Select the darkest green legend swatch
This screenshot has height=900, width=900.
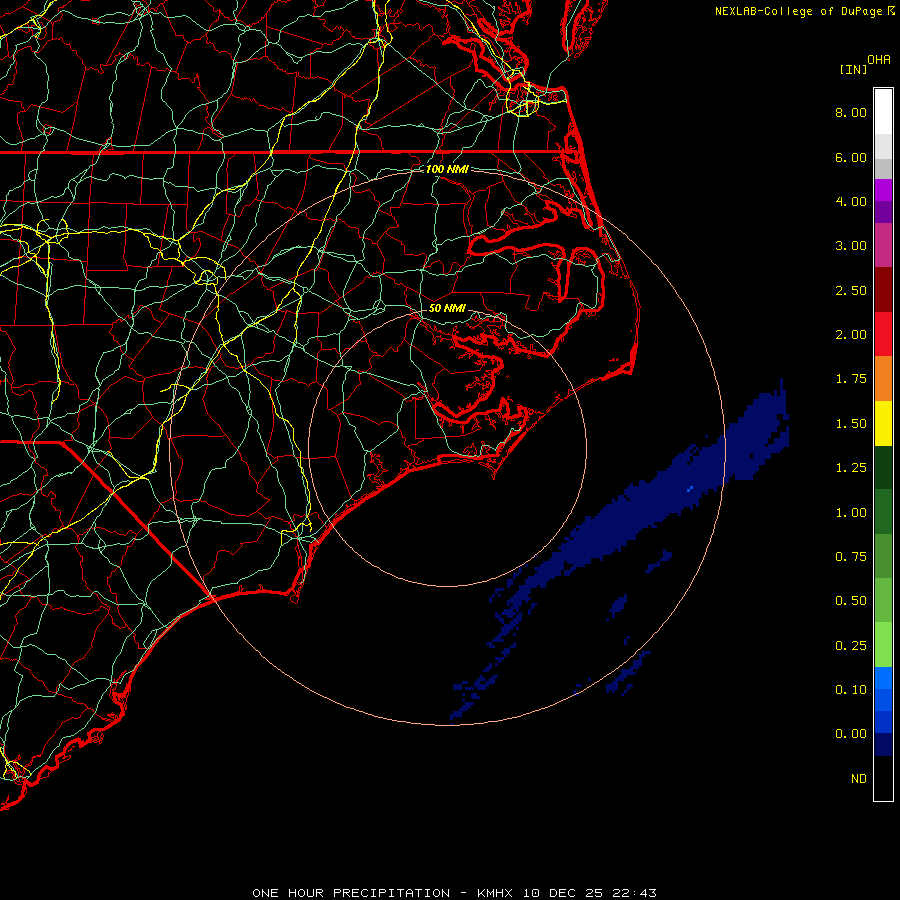(x=883, y=468)
